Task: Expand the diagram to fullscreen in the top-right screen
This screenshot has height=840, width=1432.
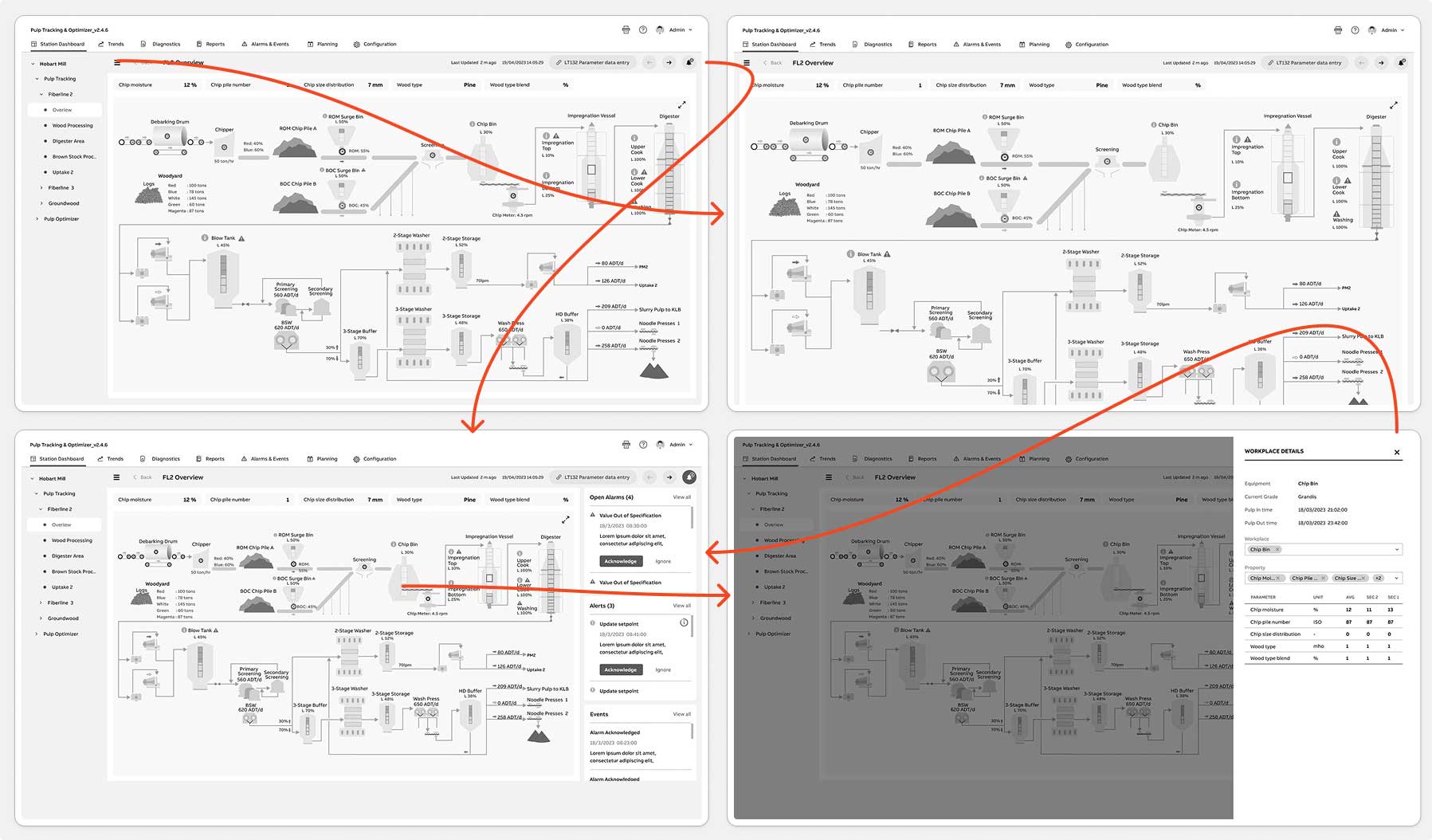Action: (1393, 105)
